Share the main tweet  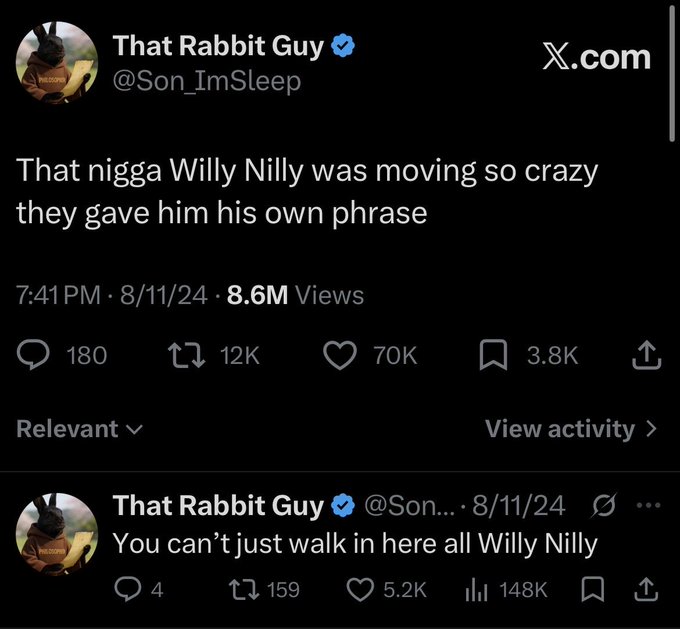tap(644, 354)
